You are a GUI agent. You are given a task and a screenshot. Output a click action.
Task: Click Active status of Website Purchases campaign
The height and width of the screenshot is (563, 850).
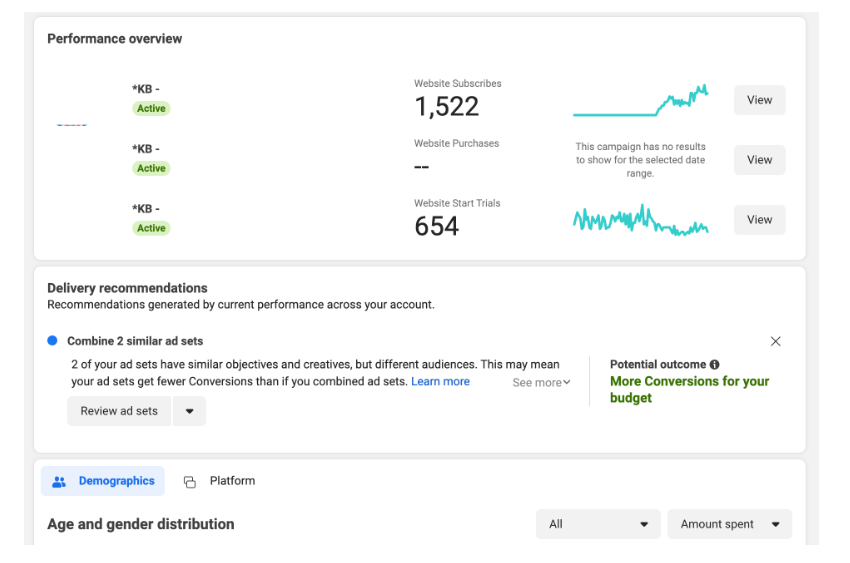151,168
